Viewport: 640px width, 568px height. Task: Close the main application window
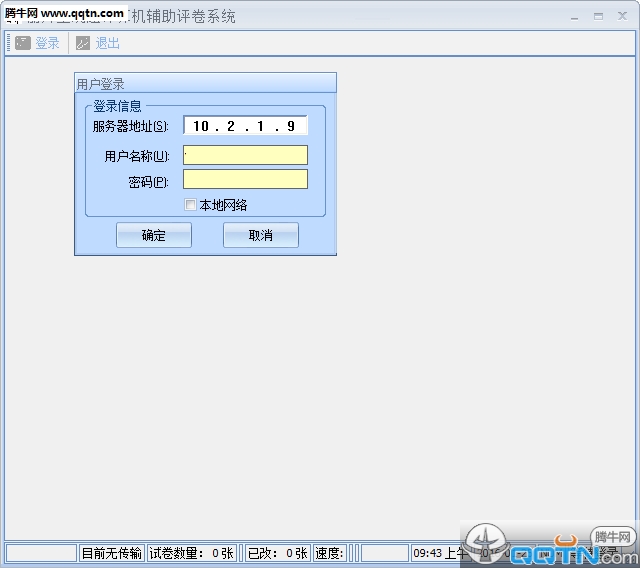(x=622, y=16)
